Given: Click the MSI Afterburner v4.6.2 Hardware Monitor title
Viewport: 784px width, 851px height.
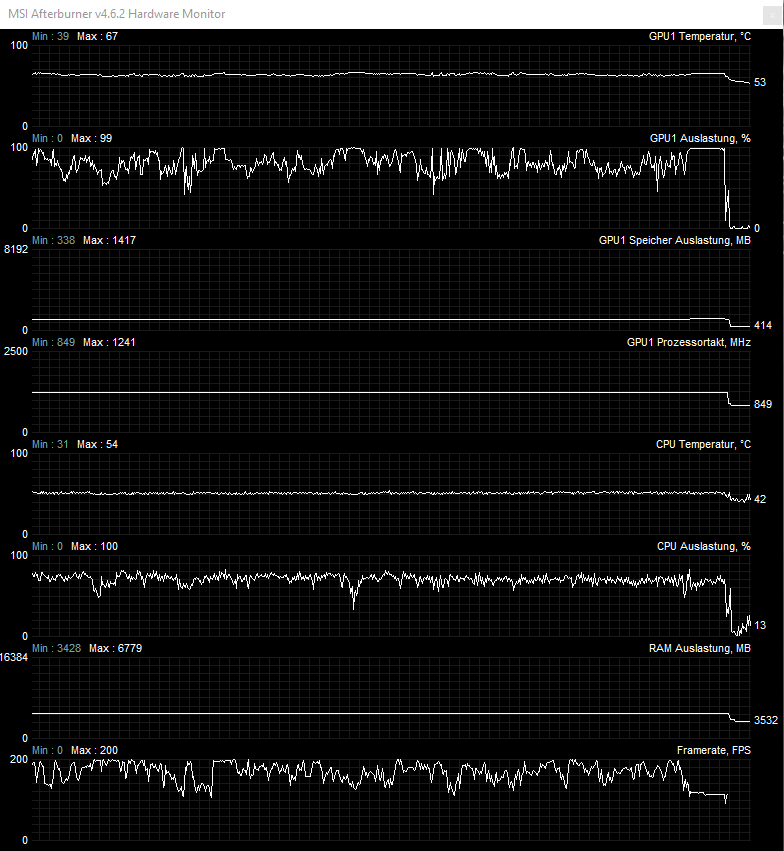Looking at the screenshot, I should (117, 14).
